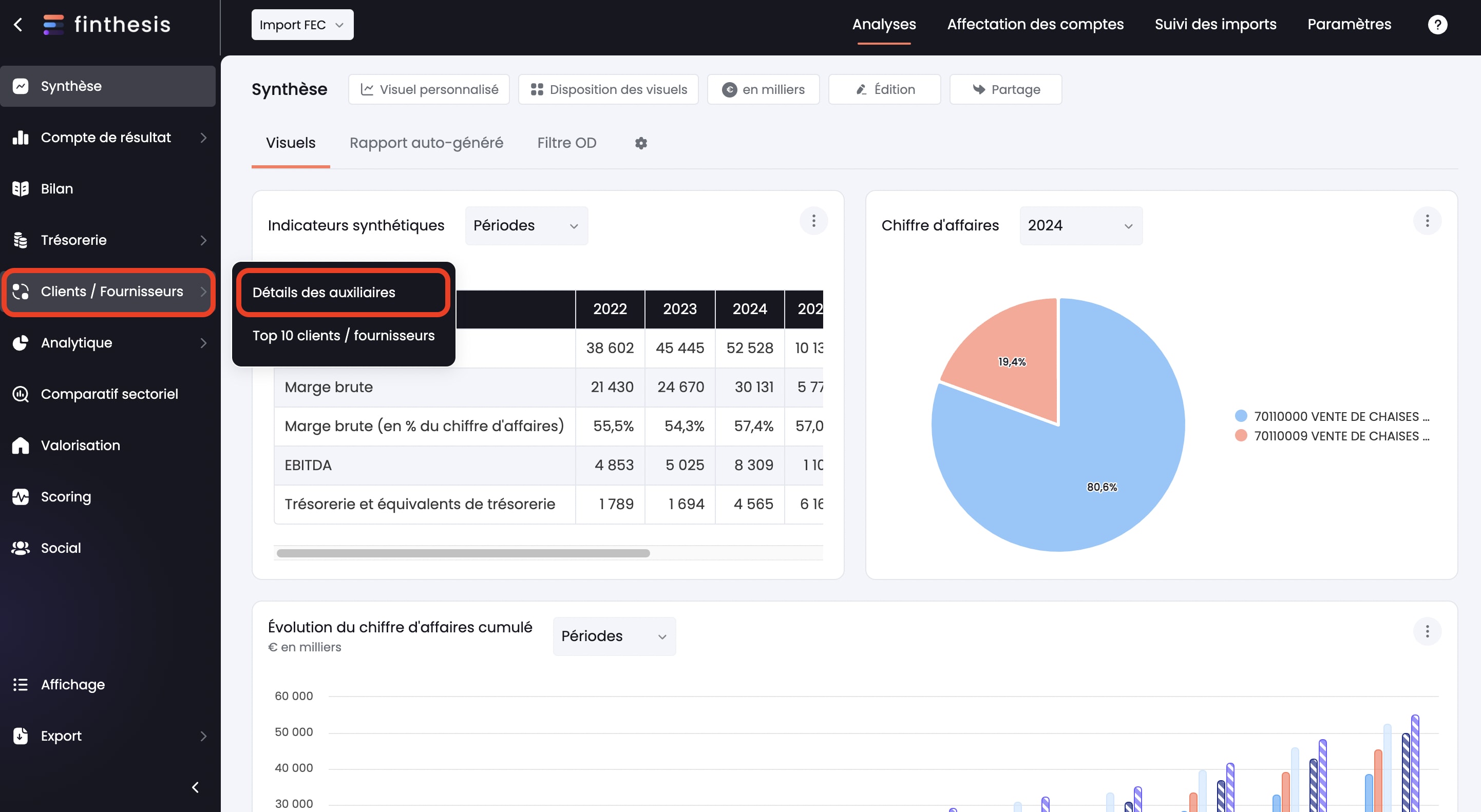Viewport: 1481px width, 812px height.
Task: Click the Marge brute row label
Action: [329, 388]
